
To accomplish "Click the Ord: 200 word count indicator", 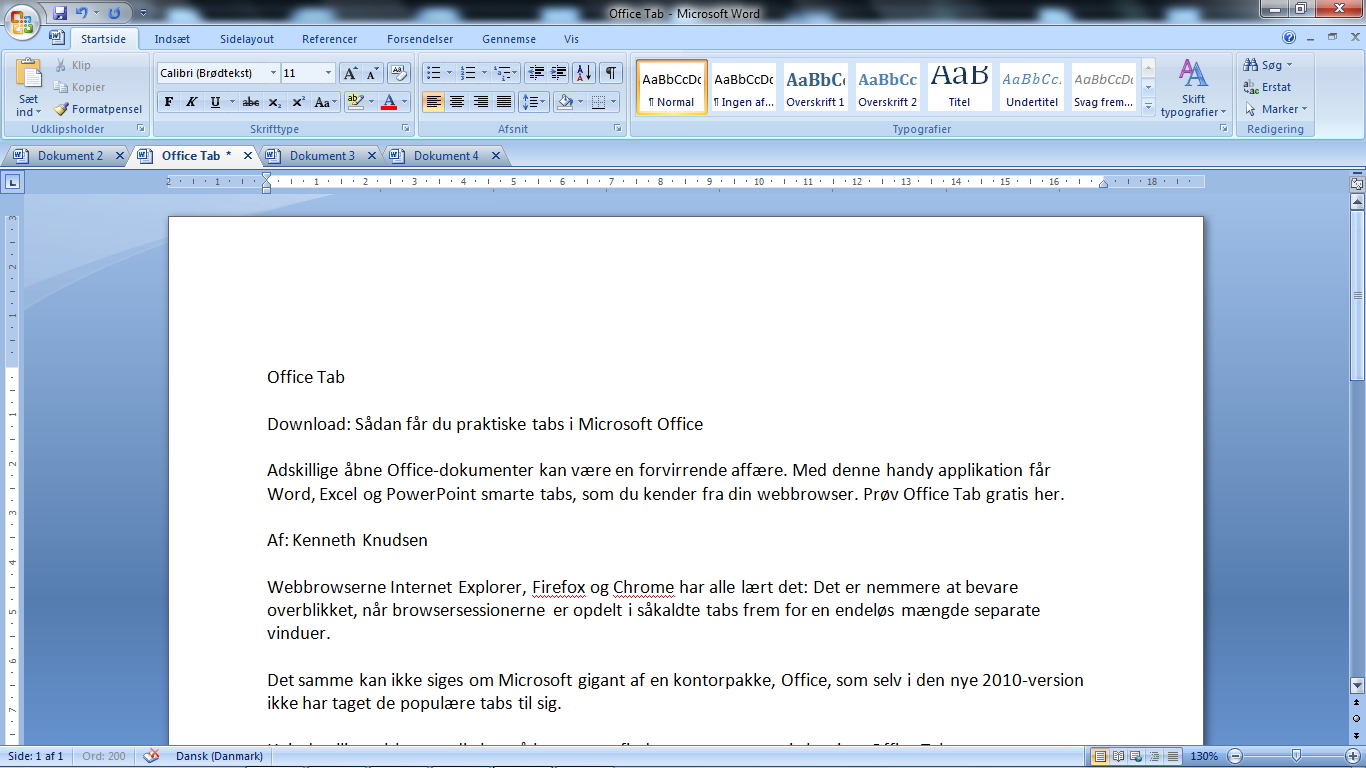I will pyautogui.click(x=103, y=757).
